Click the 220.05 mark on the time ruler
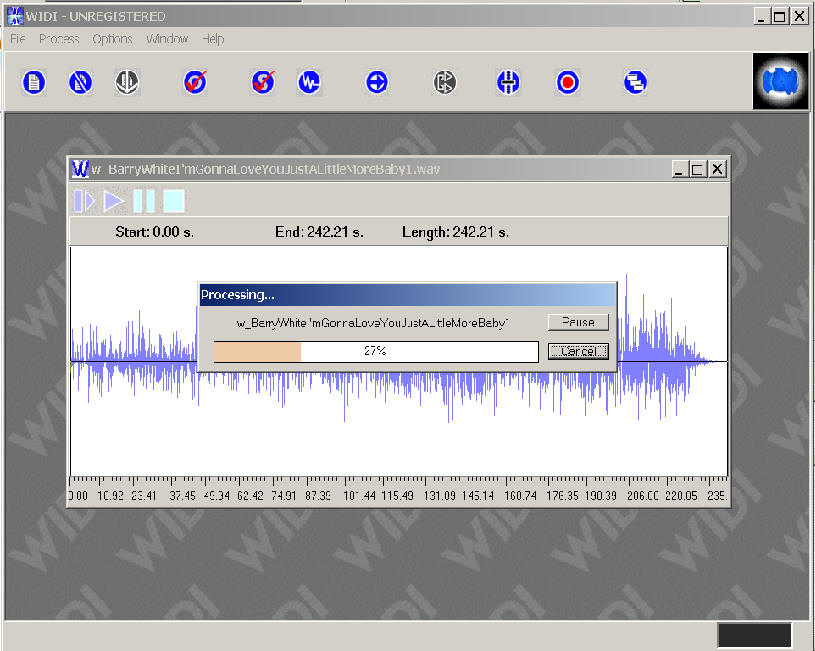Viewport: 815px width, 651px height. click(x=681, y=496)
